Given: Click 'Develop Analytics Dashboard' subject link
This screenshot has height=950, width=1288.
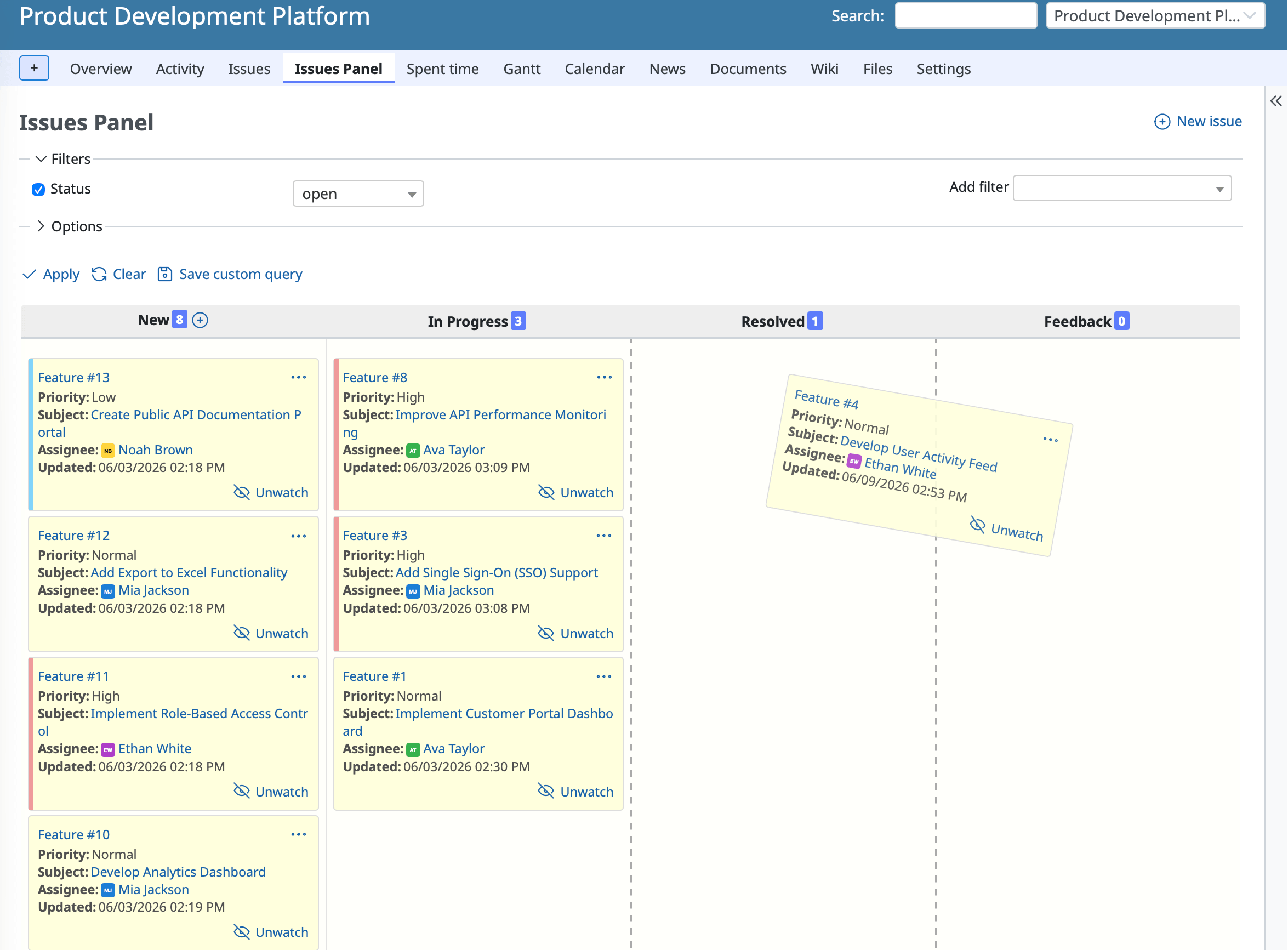Looking at the screenshot, I should tap(178, 872).
